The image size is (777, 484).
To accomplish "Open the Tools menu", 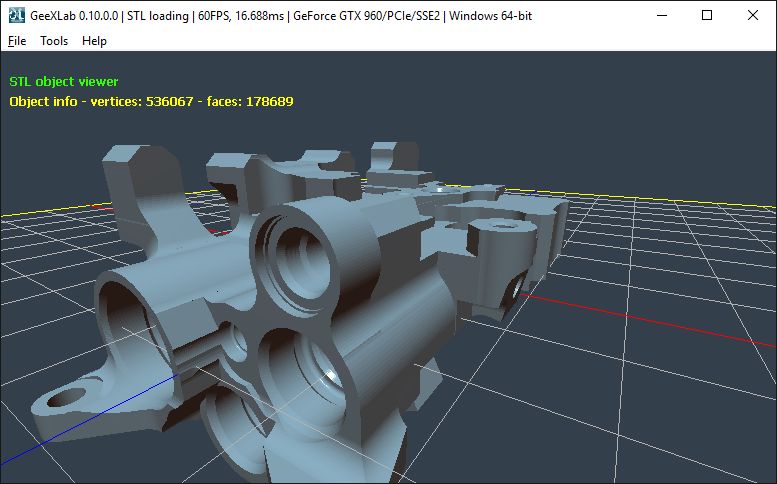I will coord(54,41).
